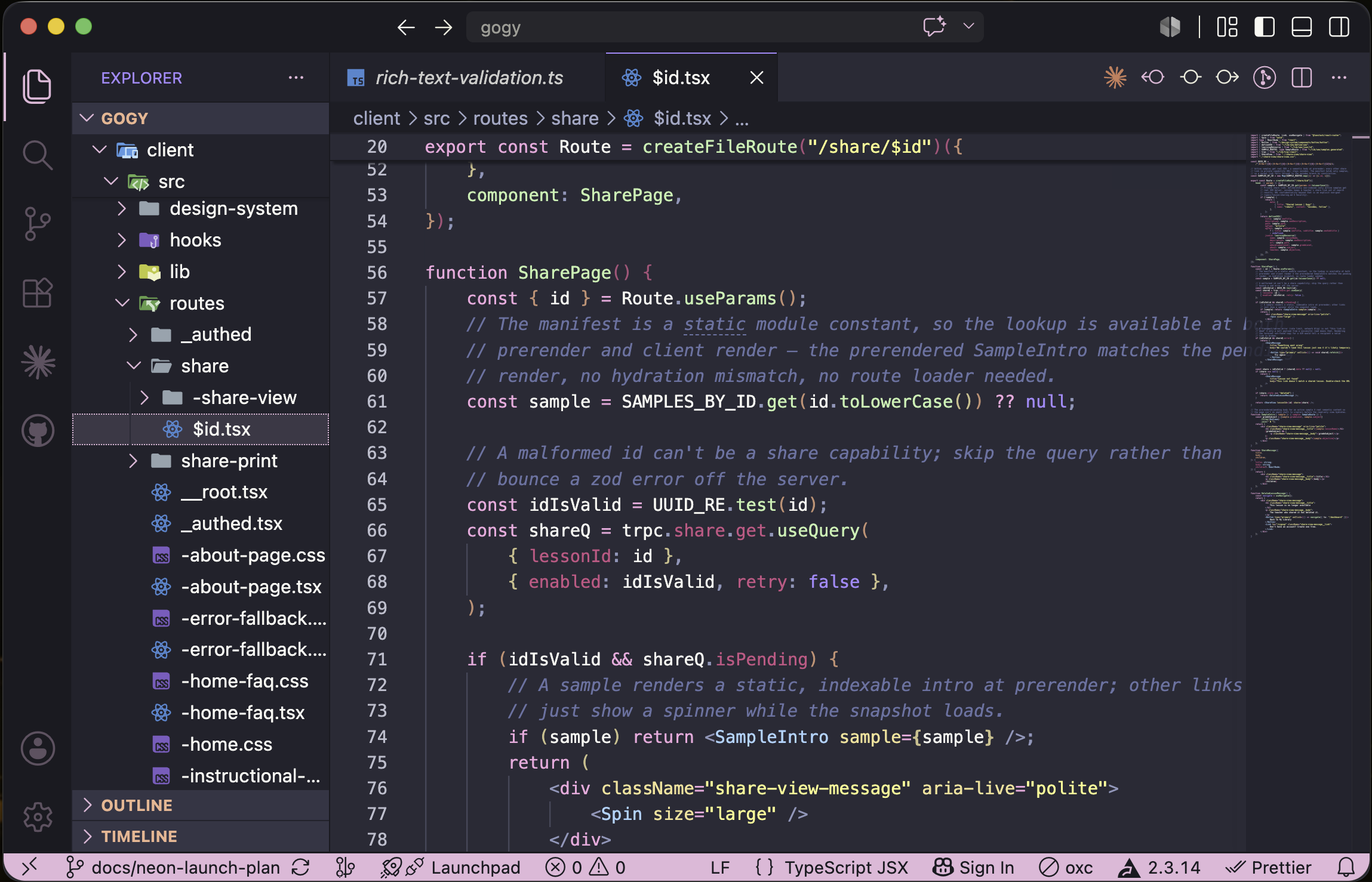This screenshot has width=1372, height=882.
Task: Click oxc status bar item
Action: tap(1066, 867)
